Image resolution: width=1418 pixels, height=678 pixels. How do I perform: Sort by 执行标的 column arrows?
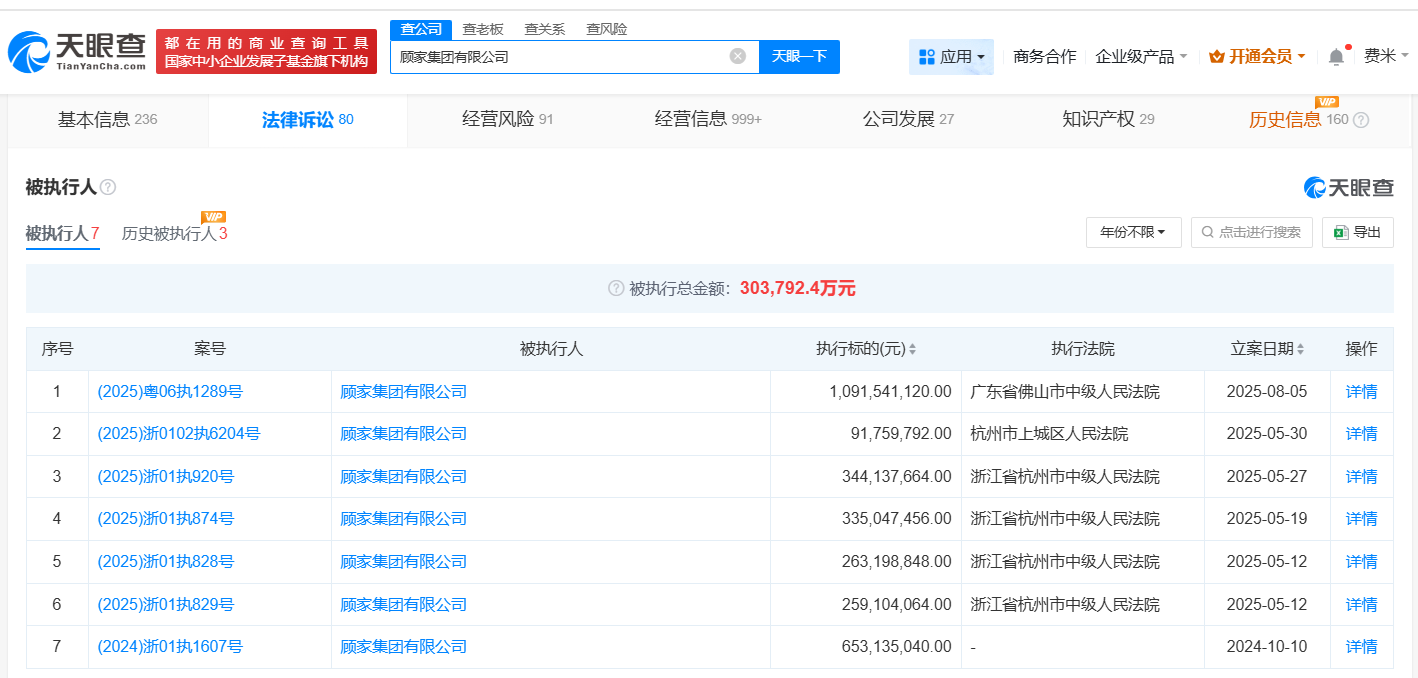click(912, 349)
